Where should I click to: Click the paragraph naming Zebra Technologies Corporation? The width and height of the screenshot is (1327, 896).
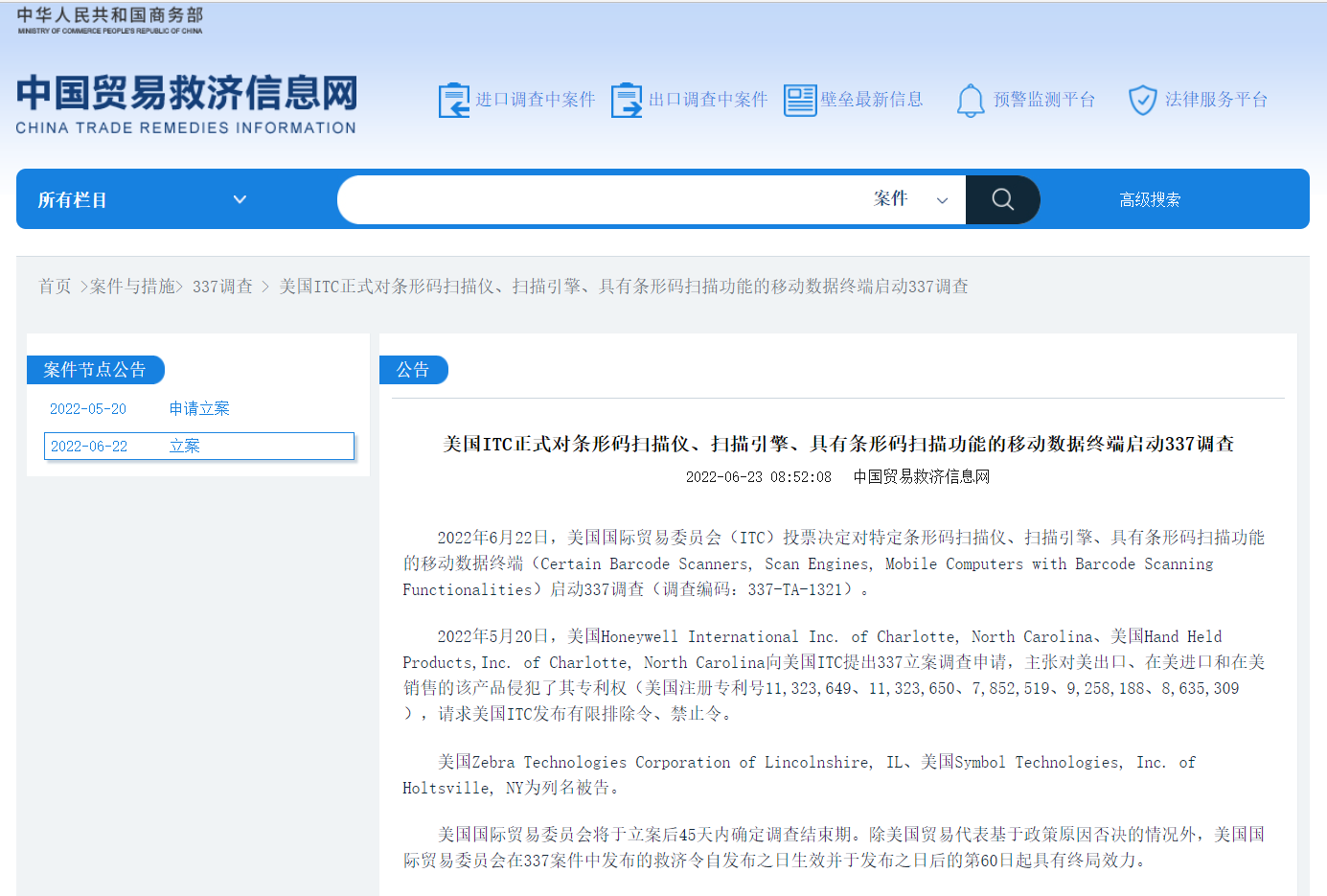[799, 774]
